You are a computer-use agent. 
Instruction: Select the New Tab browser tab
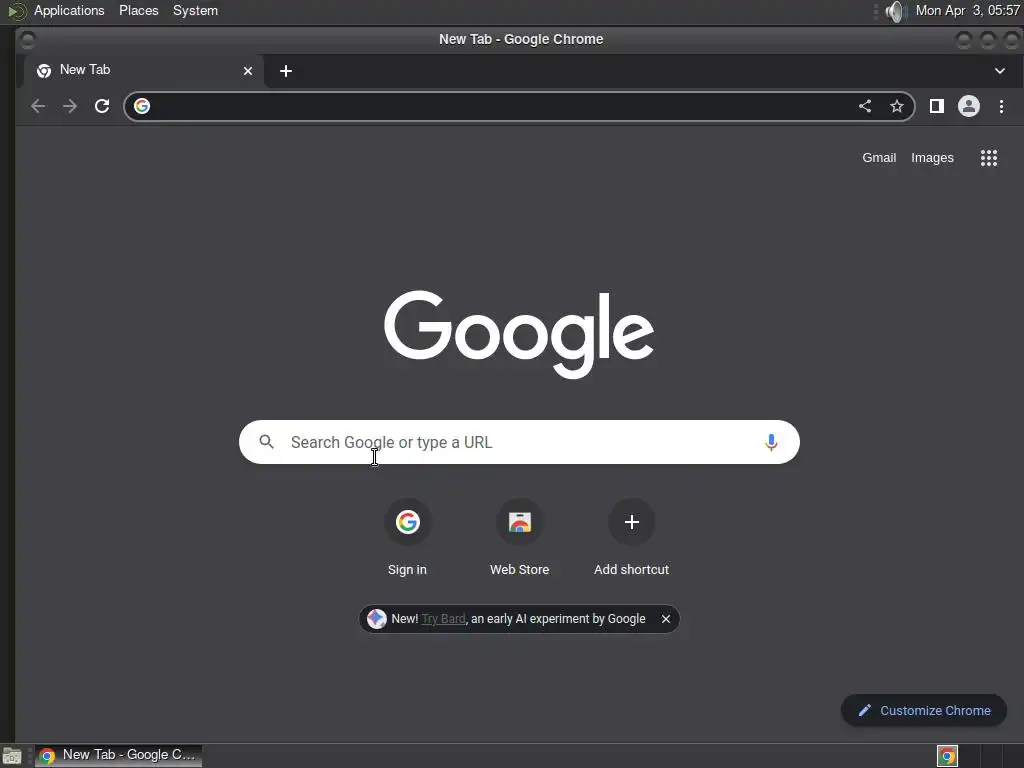pyautogui.click(x=144, y=71)
